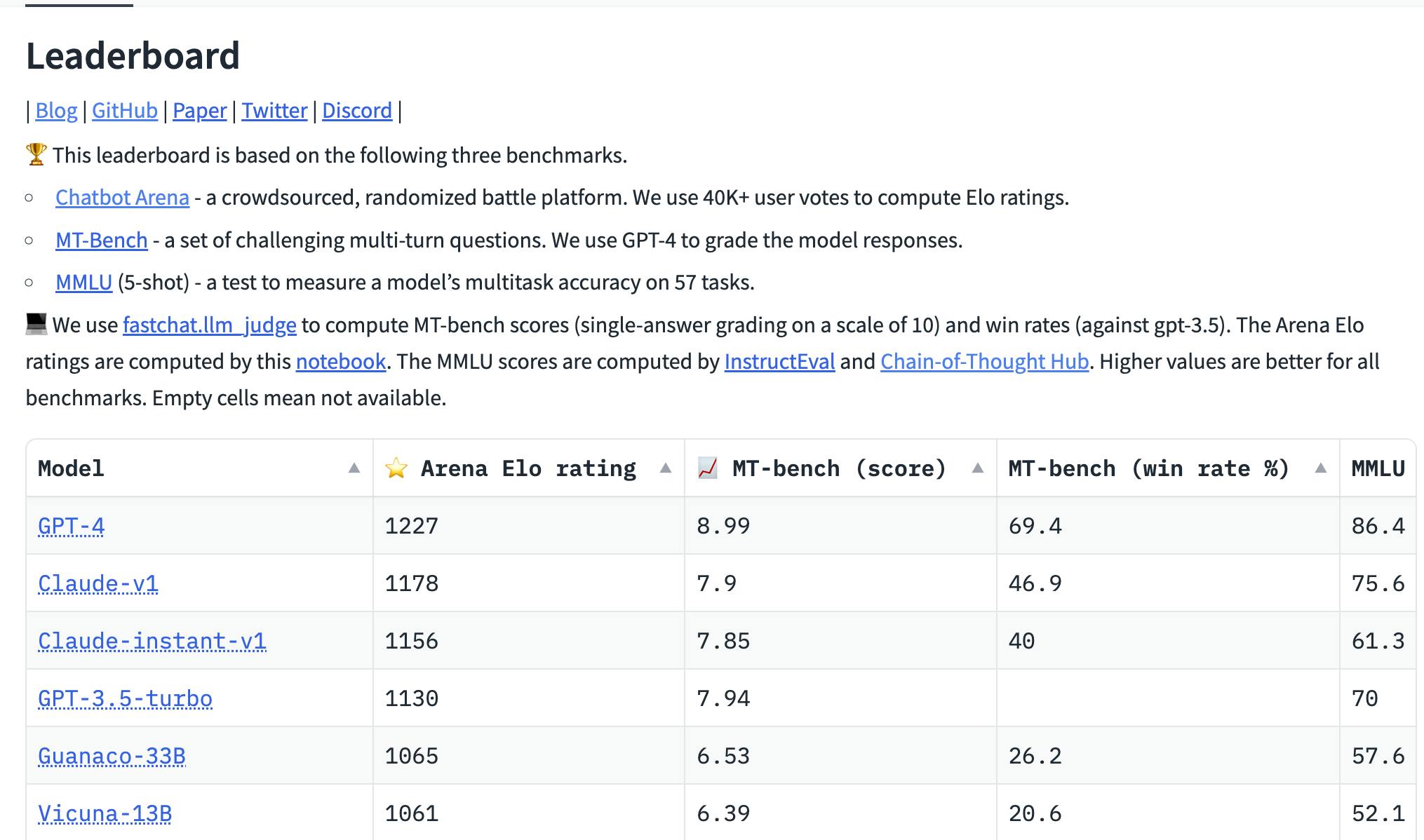The height and width of the screenshot is (840, 1424).
Task: Follow the InstructEval link
Action: (x=779, y=362)
